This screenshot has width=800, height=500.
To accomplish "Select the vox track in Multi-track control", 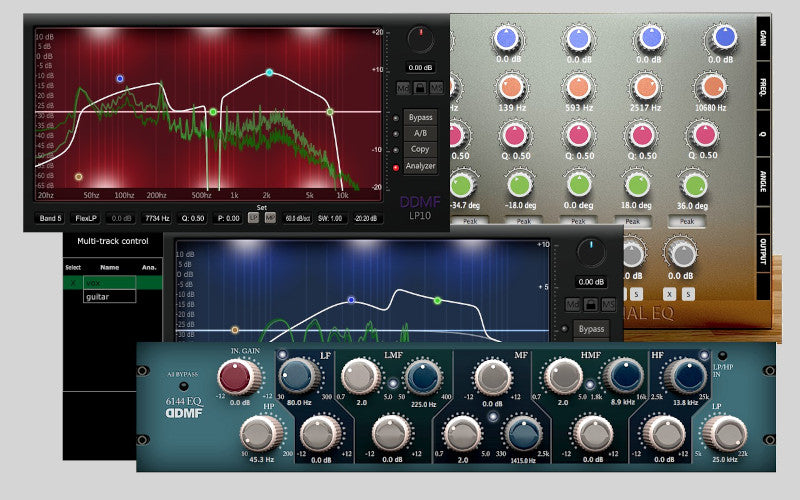I will tap(109, 283).
